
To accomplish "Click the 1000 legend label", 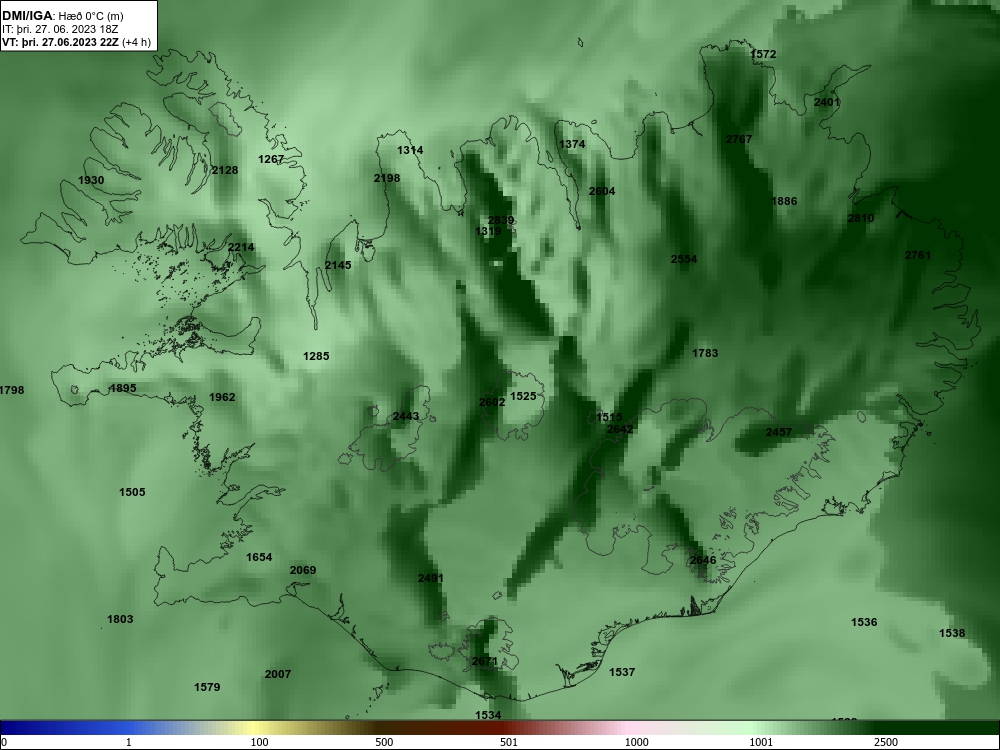I will tap(636, 742).
